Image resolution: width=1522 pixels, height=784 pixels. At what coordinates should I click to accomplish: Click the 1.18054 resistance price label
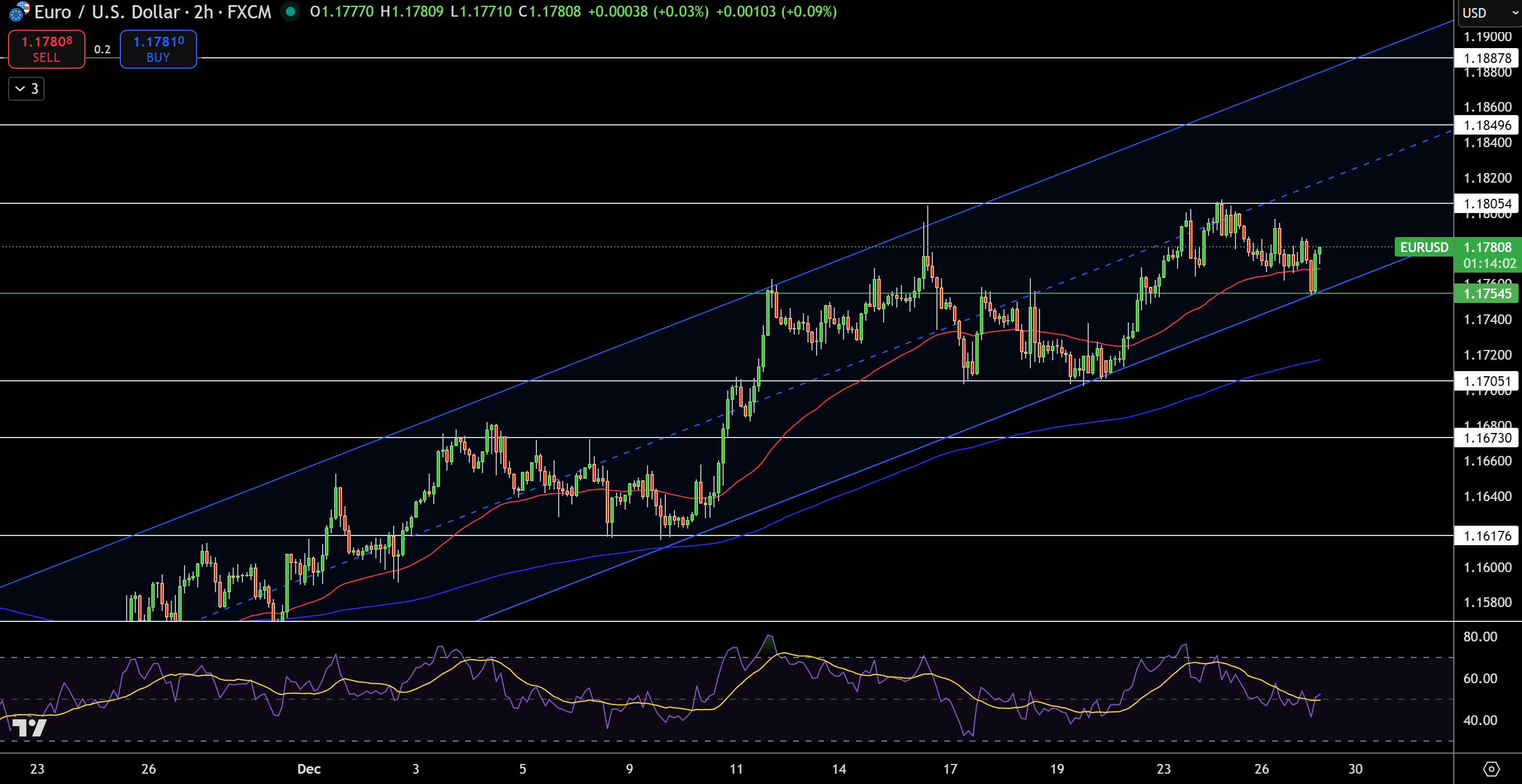point(1488,204)
